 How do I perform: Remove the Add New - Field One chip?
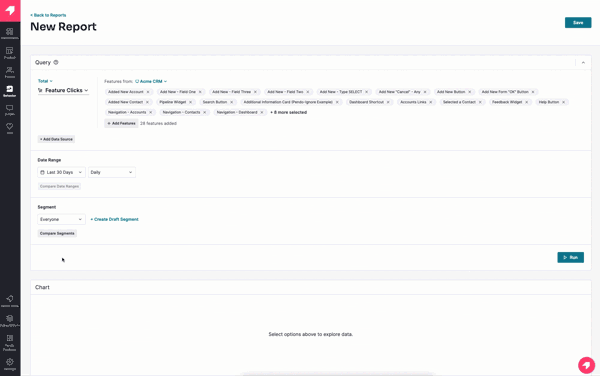200,92
